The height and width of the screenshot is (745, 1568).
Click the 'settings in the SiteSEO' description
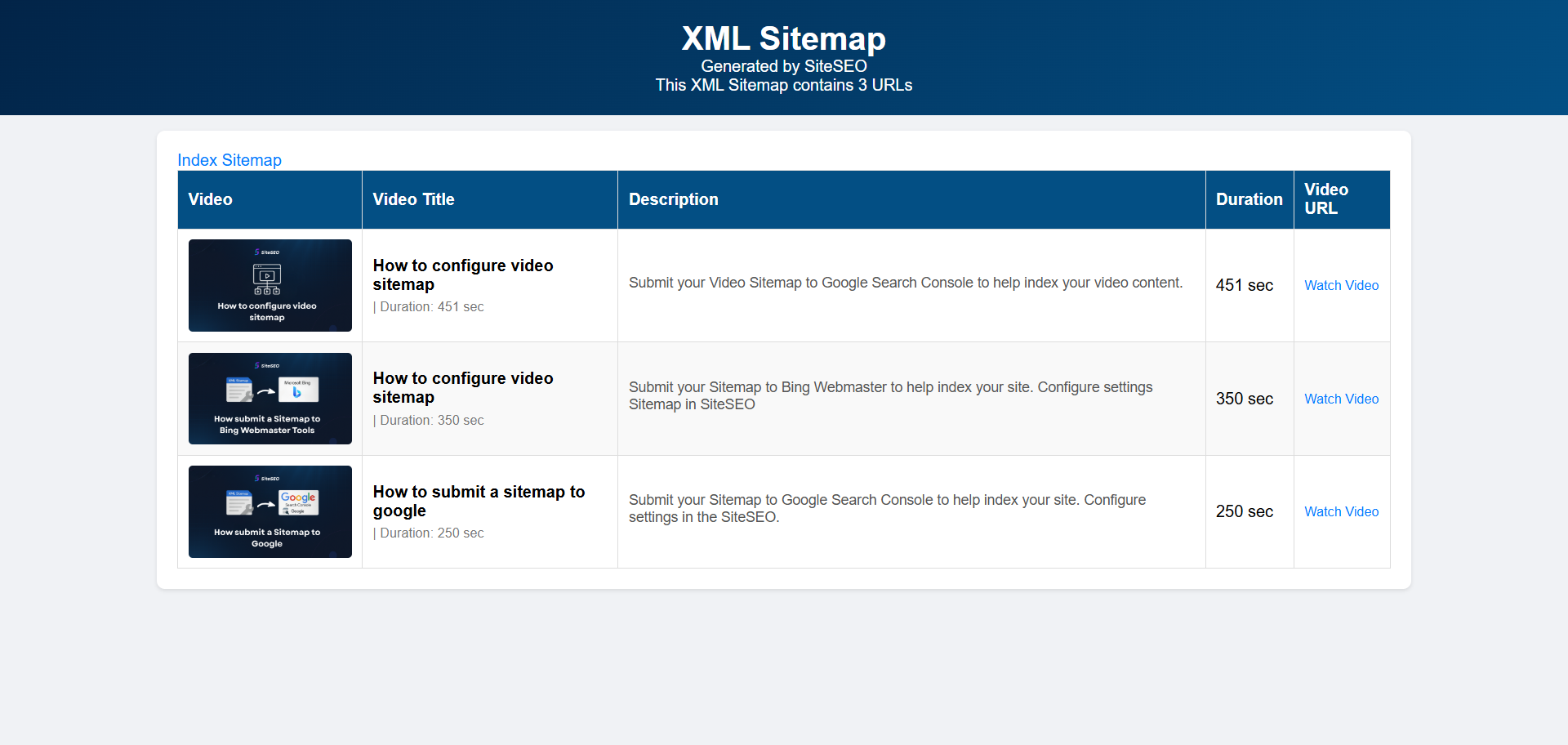888,508
